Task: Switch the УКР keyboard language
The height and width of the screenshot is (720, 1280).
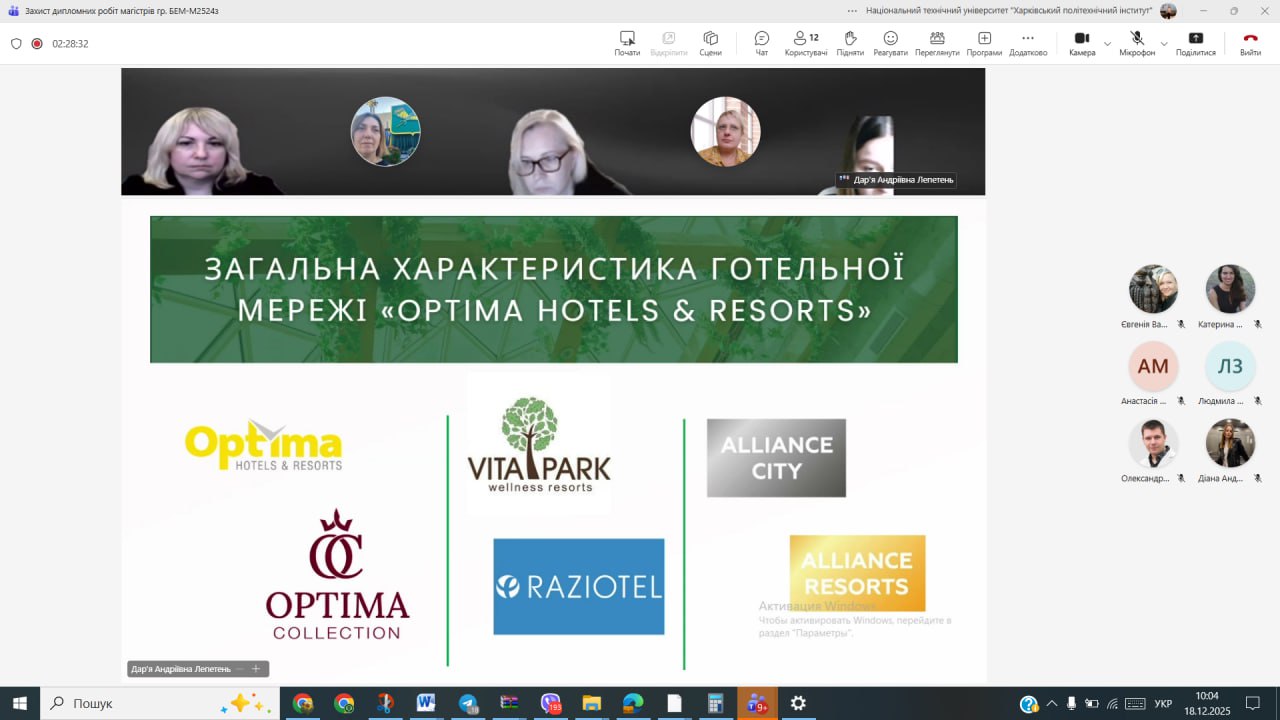Action: [1163, 703]
